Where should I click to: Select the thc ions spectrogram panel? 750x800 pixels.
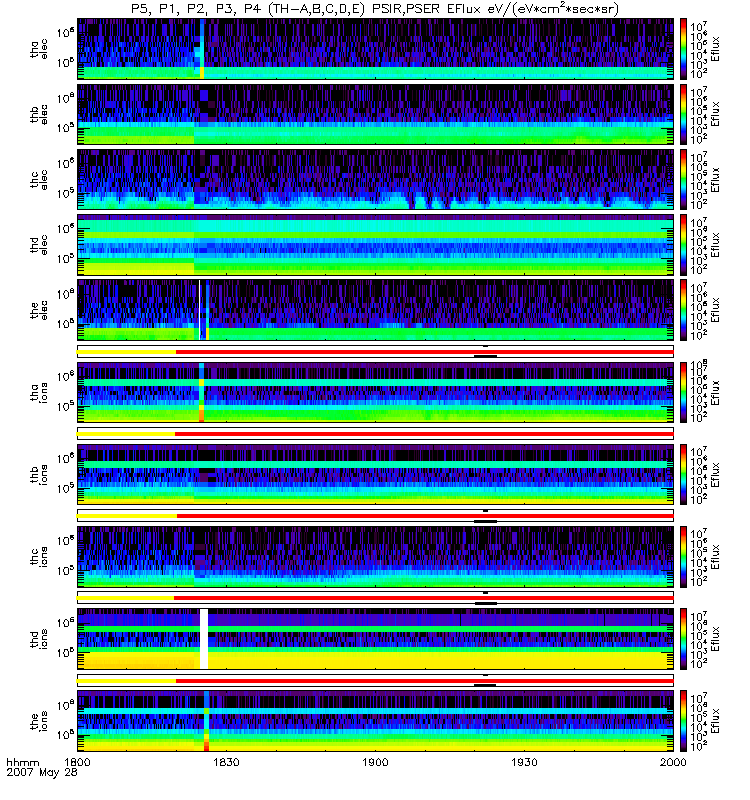(375, 555)
